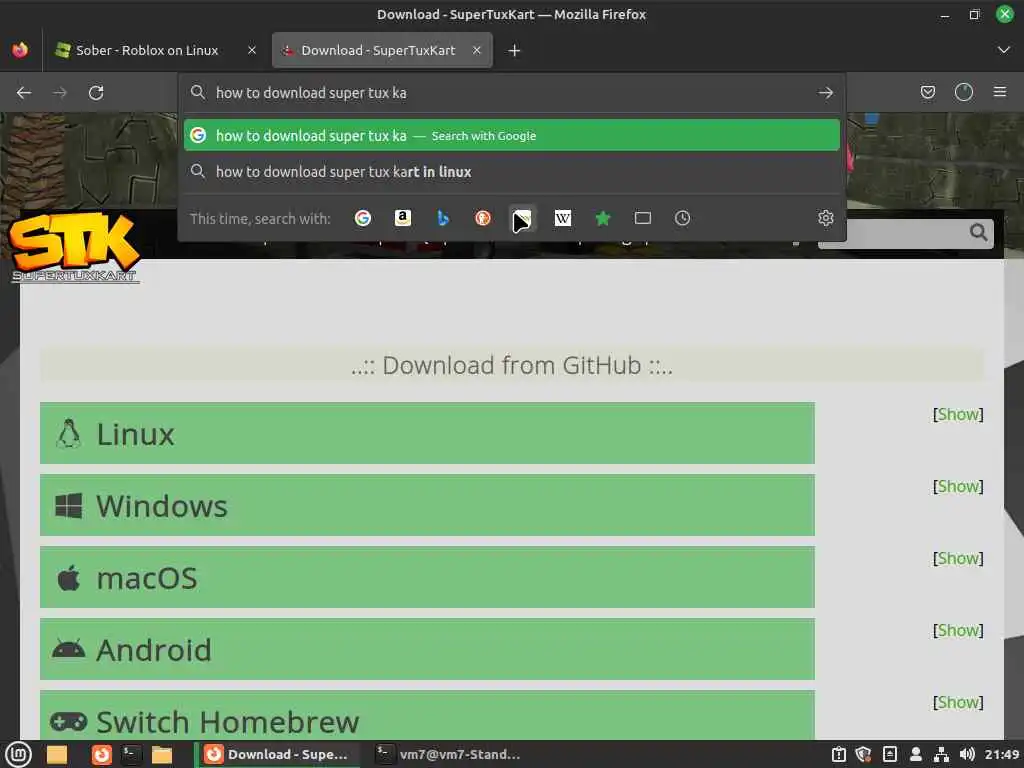This screenshot has width=1024, height=768.
Task: Close the Download - SuperTuxKart tab
Action: pyautogui.click(x=477, y=50)
